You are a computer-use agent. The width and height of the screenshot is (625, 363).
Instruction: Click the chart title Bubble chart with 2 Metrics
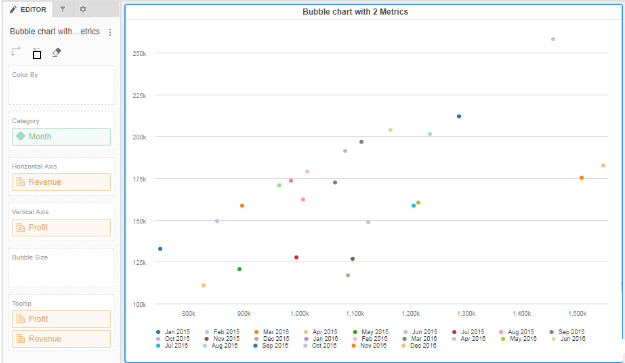pyautogui.click(x=355, y=12)
